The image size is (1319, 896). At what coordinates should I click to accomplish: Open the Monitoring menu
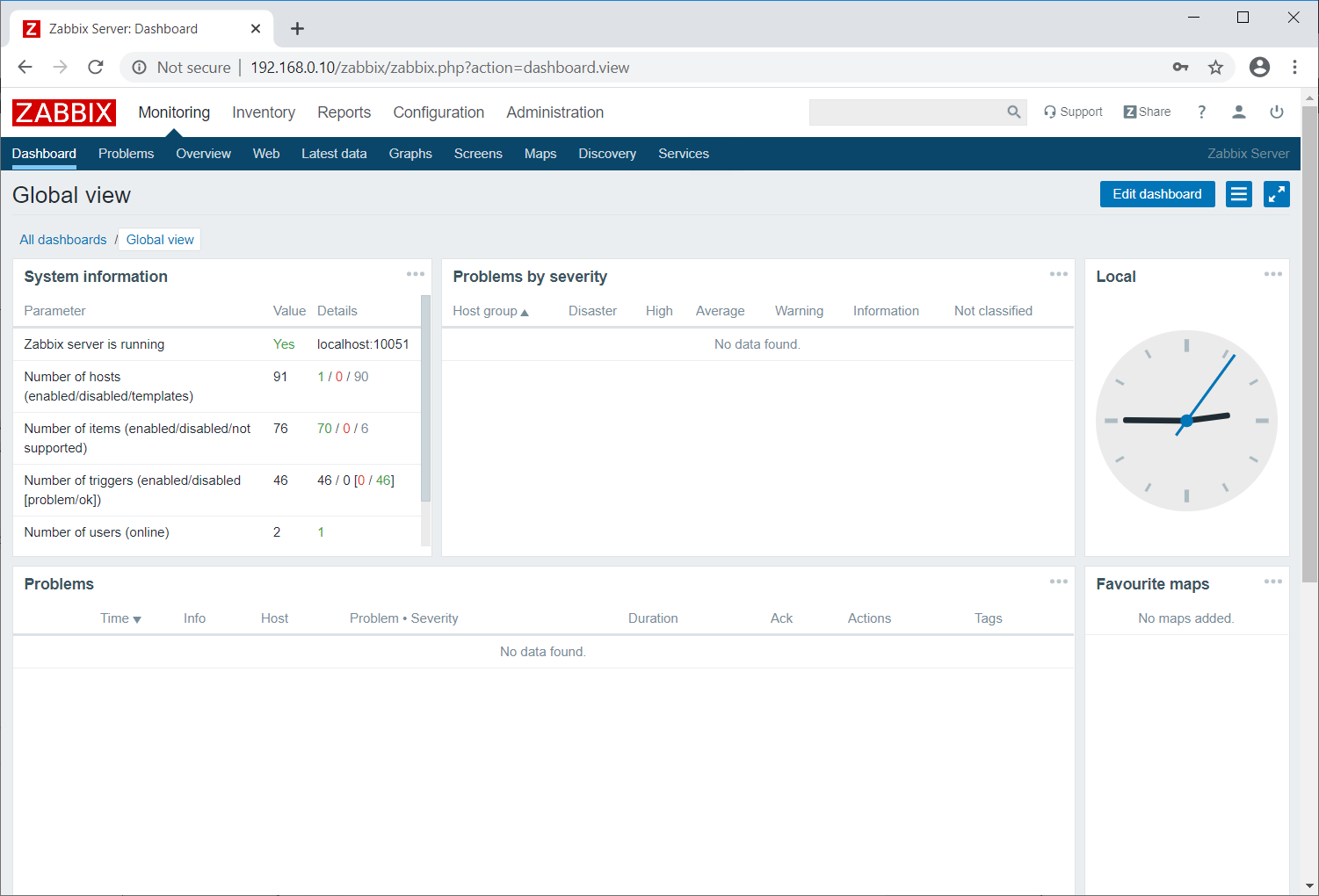[x=174, y=112]
